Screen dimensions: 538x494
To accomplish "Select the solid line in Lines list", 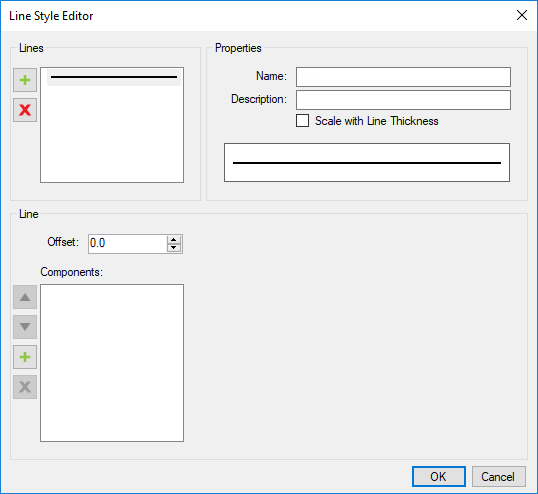I will click(114, 77).
